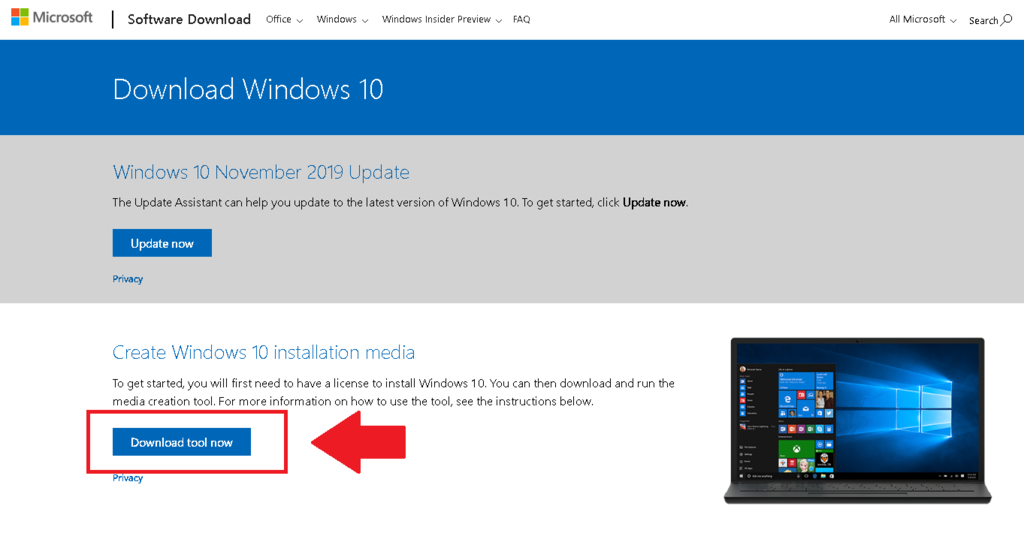Click the Download Windows 10 banner title
Image resolution: width=1024 pixels, height=539 pixels.
point(248,90)
